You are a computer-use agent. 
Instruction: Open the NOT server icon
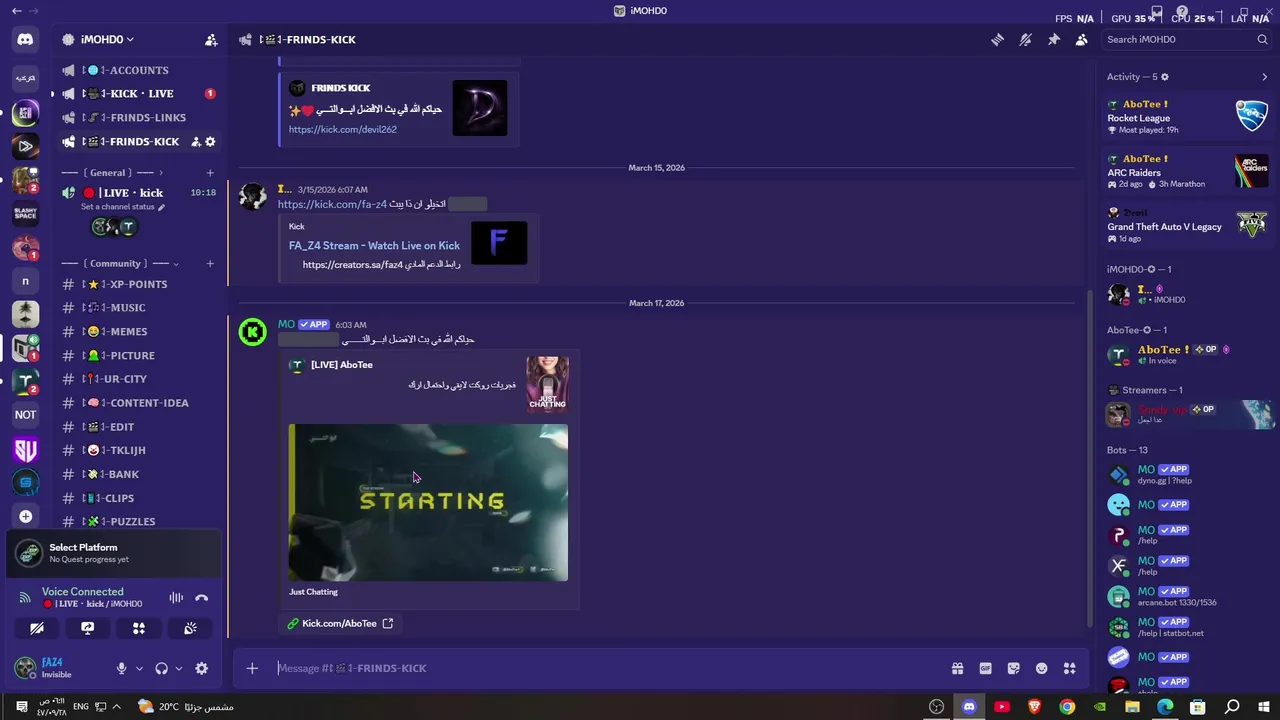click(x=25, y=414)
